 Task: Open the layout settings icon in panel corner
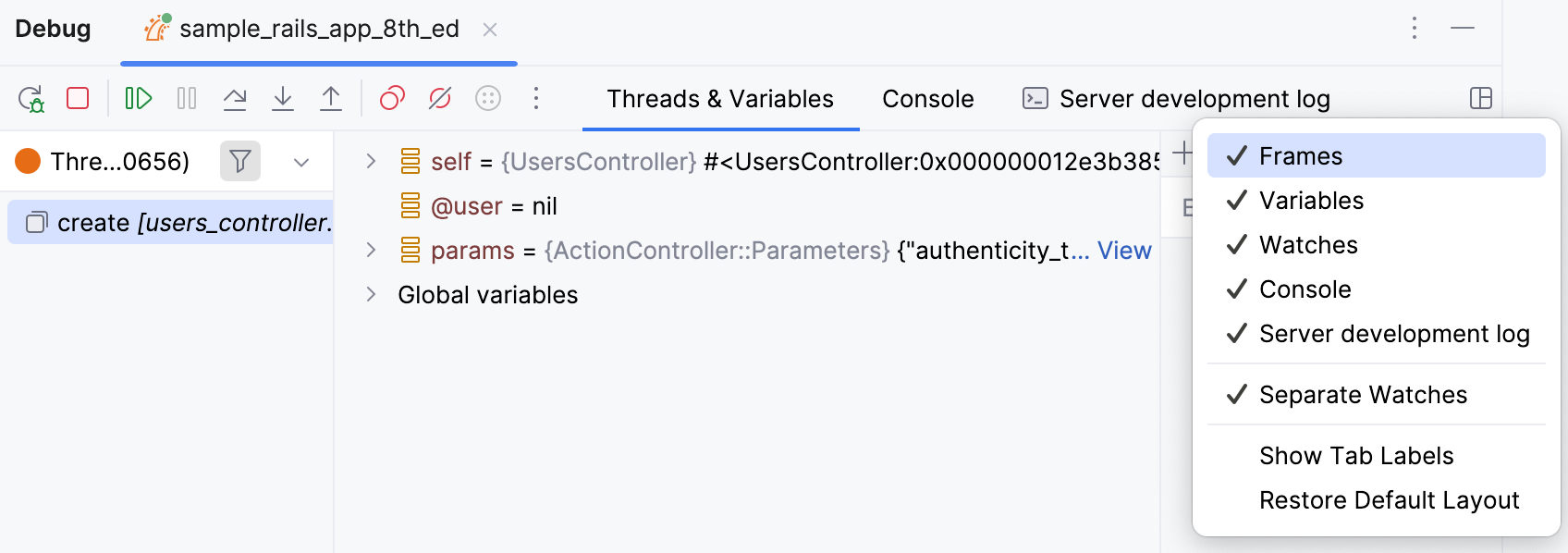pyautogui.click(x=1480, y=98)
